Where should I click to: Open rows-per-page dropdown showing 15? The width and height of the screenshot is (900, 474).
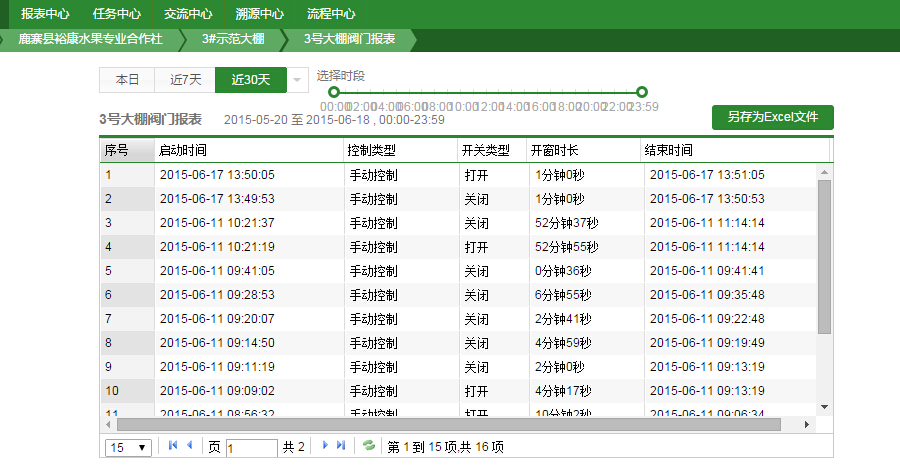(x=128, y=447)
